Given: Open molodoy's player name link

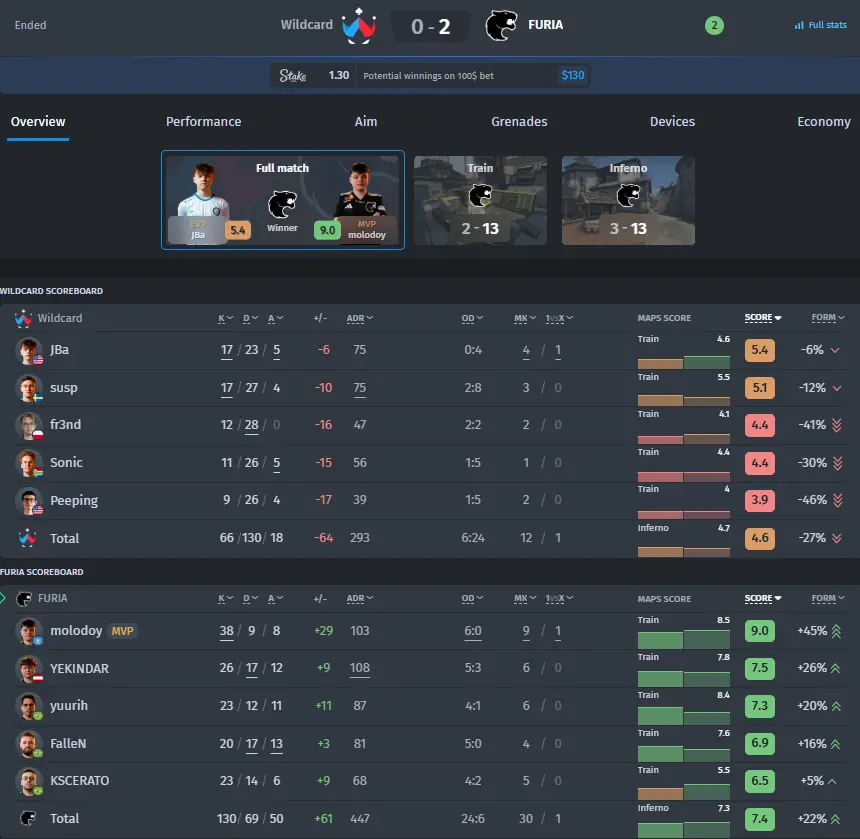Looking at the screenshot, I should (76, 631).
